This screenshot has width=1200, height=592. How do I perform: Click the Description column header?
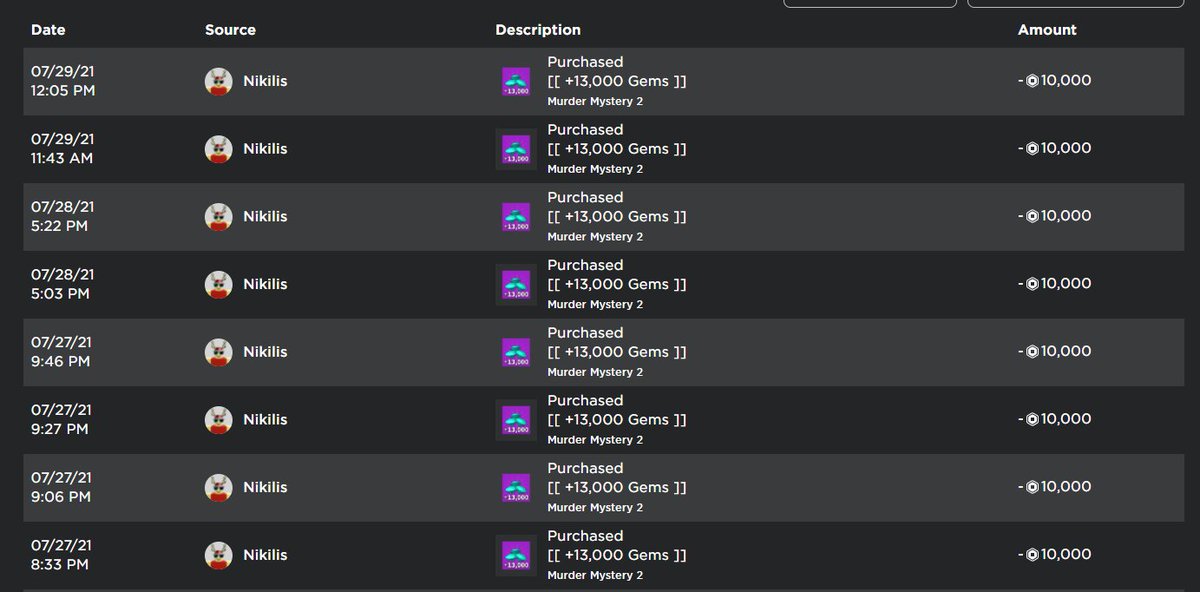pyautogui.click(x=538, y=30)
